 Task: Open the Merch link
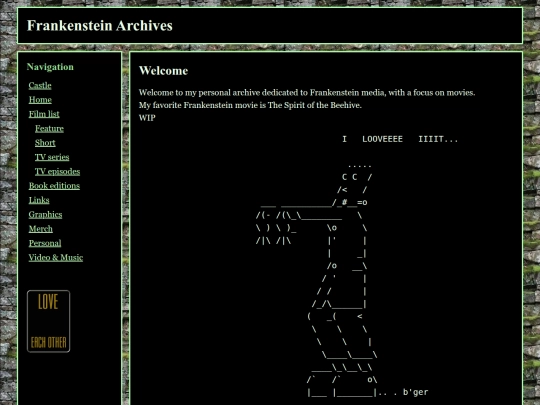point(41,229)
